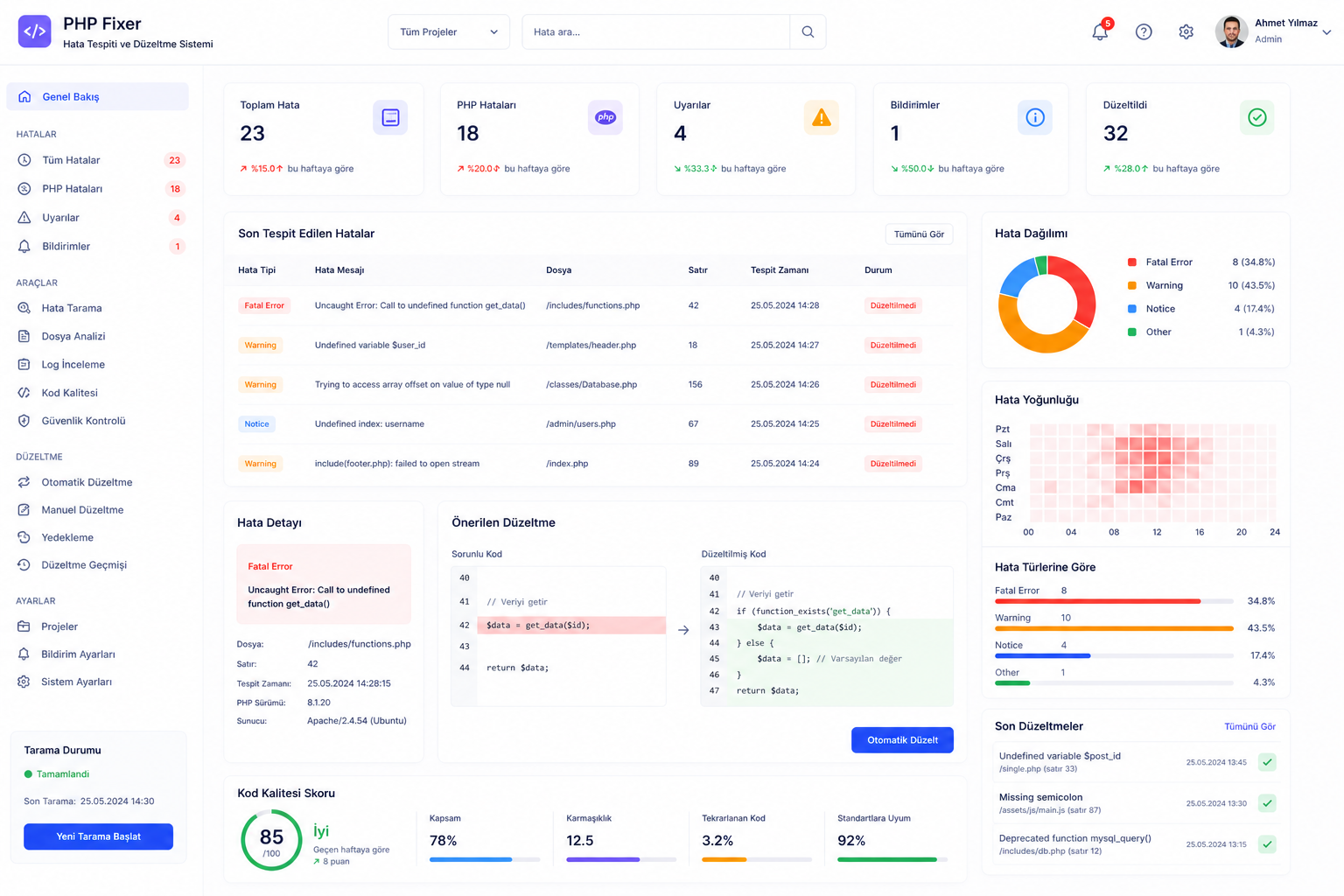Screen dimensions: 1344x896
Task: Click the PHP Fixer code logo
Action: pyautogui.click(x=35, y=31)
